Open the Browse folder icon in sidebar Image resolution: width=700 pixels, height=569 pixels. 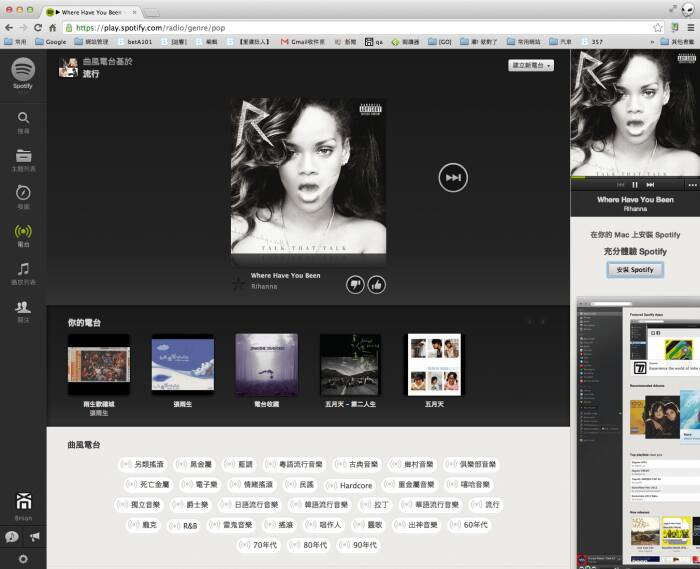pos(23,156)
